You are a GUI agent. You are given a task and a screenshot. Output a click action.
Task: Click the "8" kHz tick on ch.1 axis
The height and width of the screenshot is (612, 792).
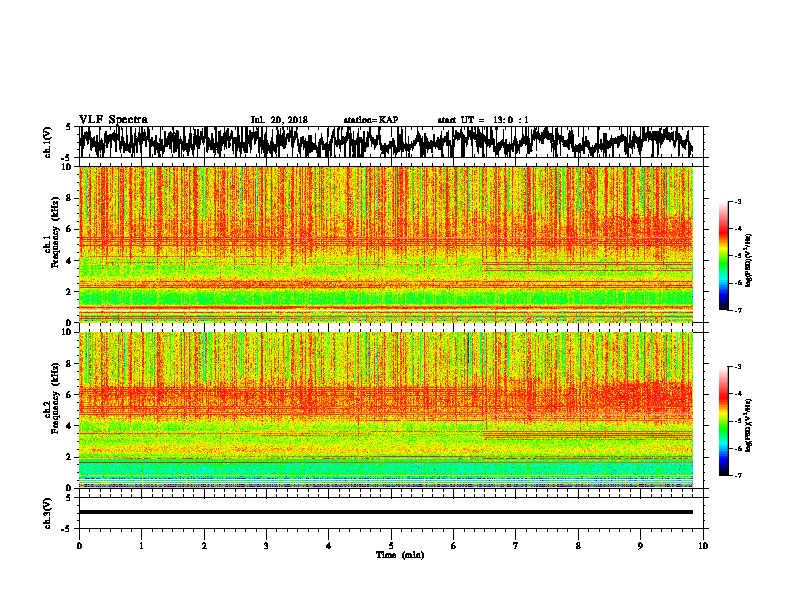(x=69, y=198)
